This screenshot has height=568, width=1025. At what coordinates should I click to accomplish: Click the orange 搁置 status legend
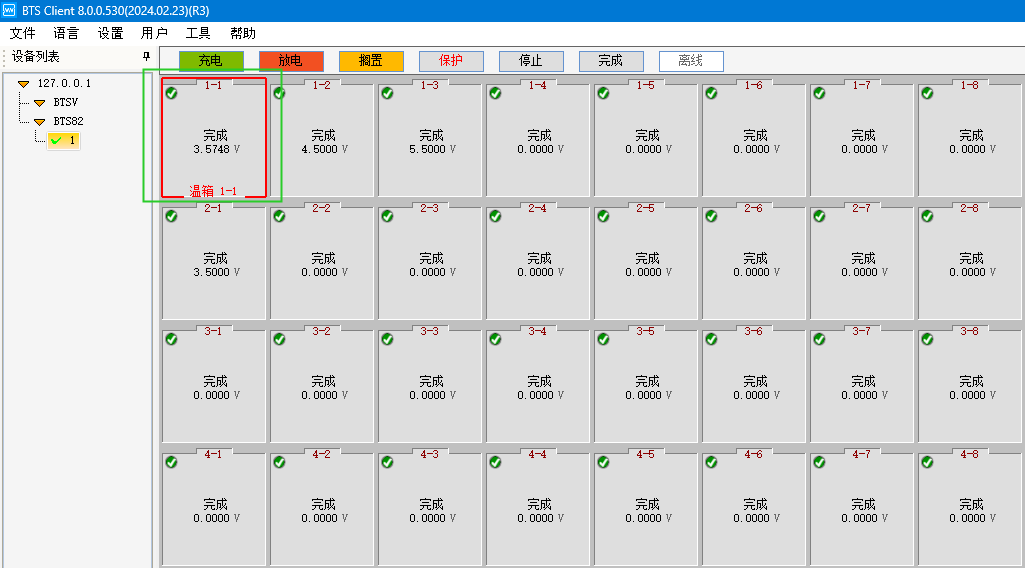371,61
